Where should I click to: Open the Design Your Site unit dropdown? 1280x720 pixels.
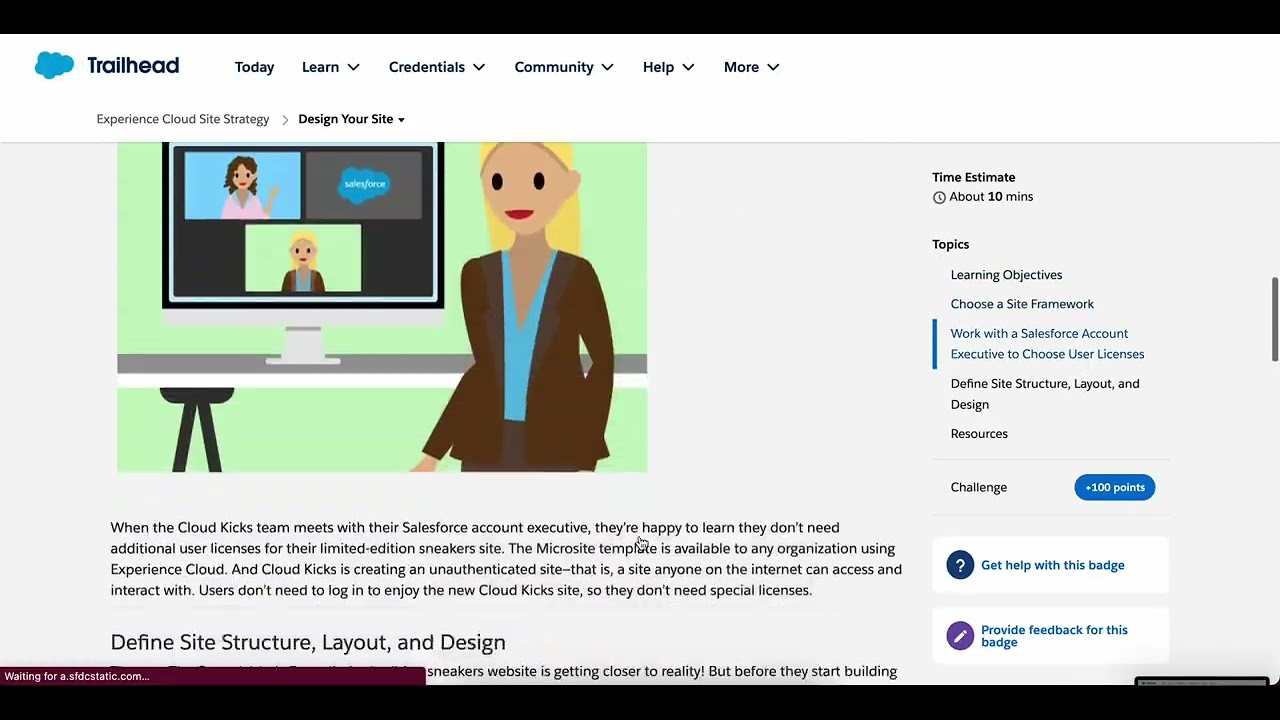coord(351,119)
